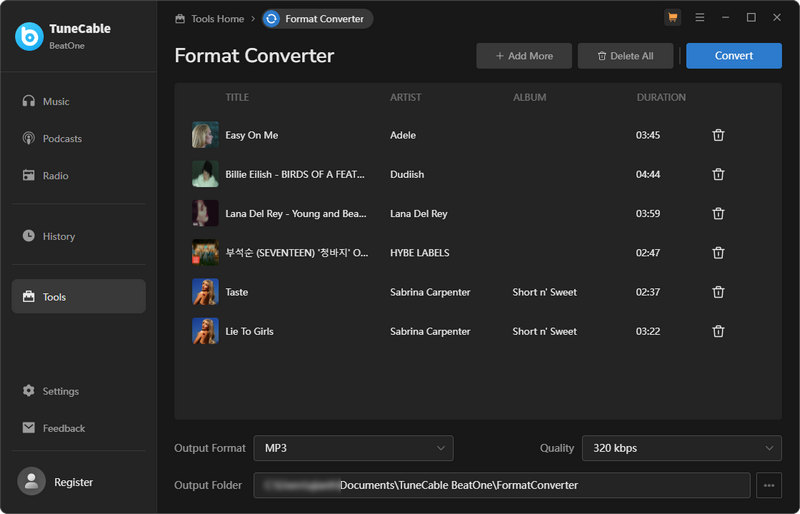
Task: Click Delete All button
Action: (625, 56)
